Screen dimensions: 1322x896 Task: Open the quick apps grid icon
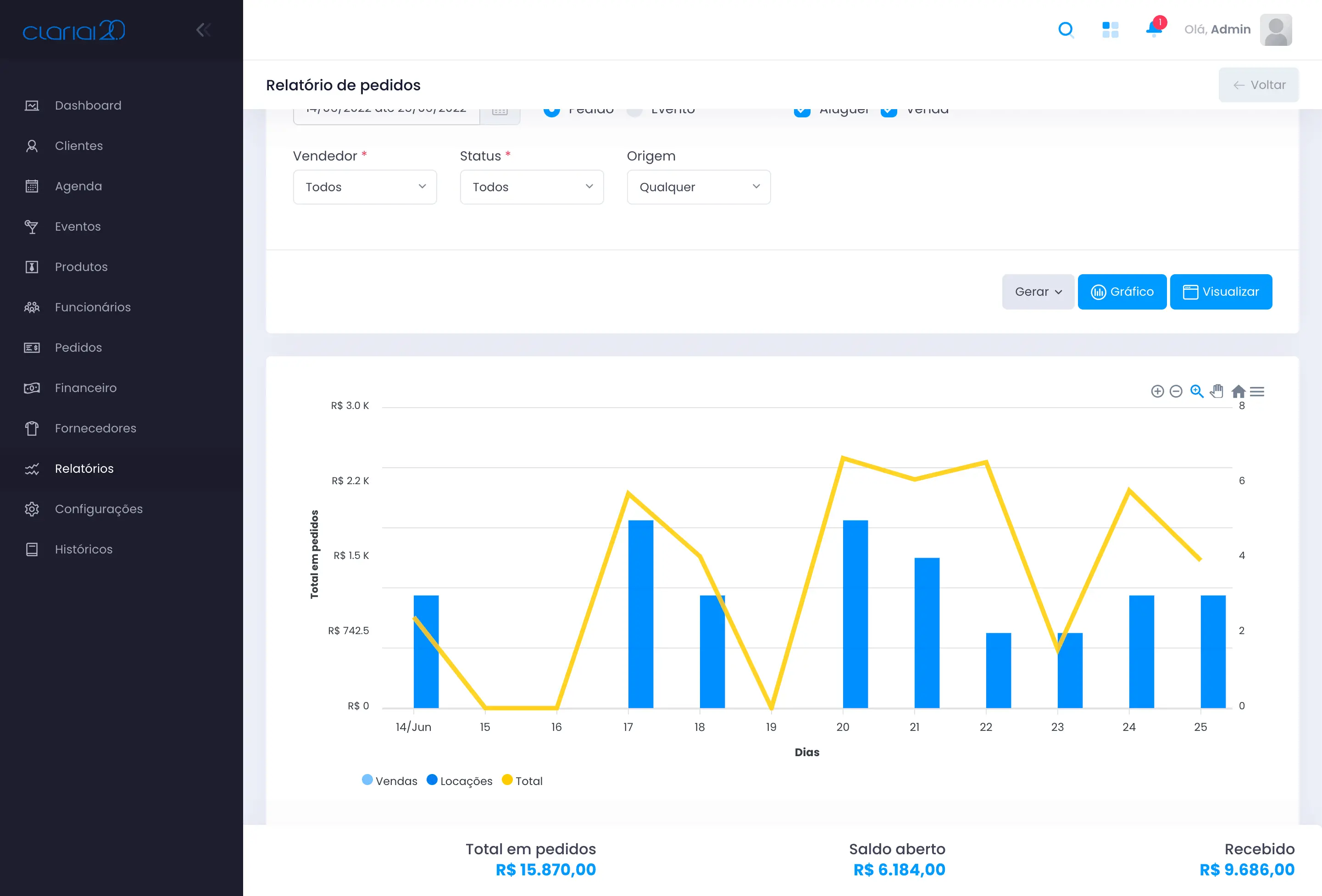pos(1110,29)
